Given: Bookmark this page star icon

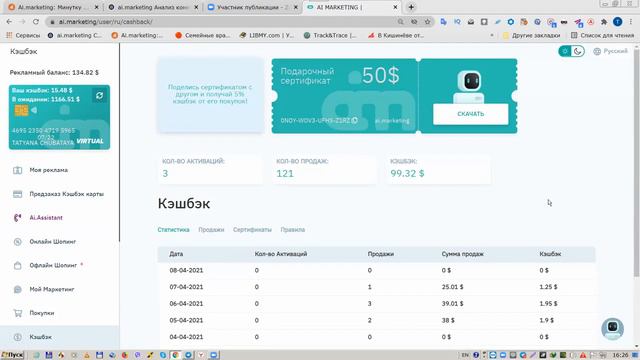Looking at the screenshot, I should pyautogui.click(x=427, y=22).
